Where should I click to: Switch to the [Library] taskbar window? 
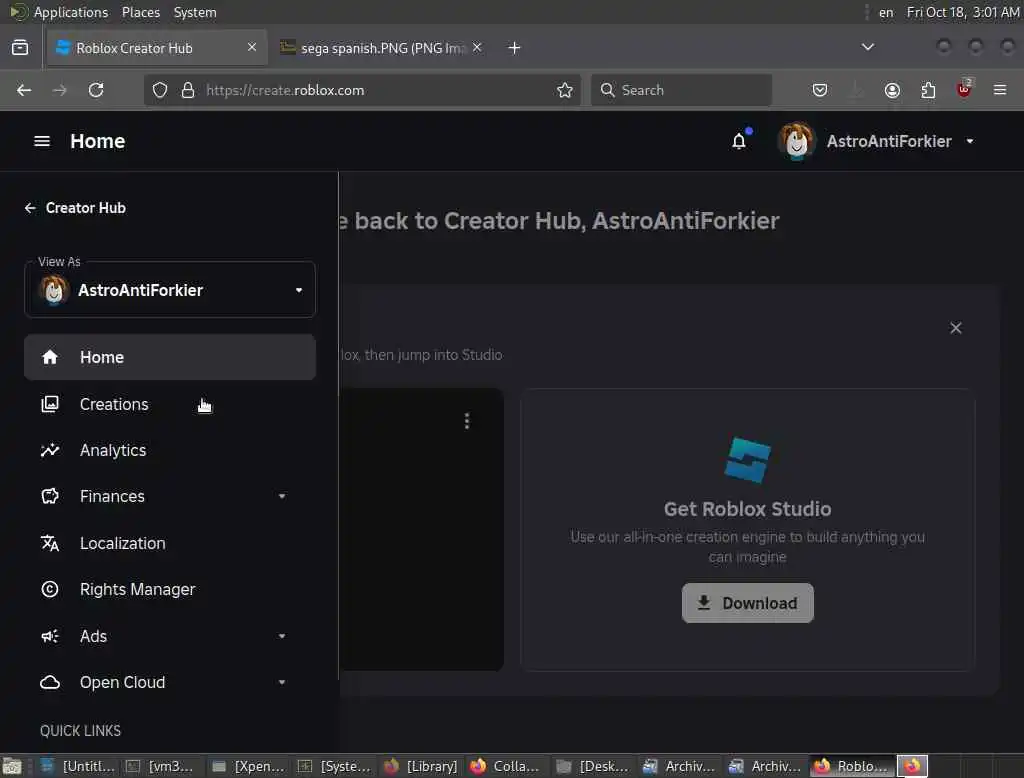(x=421, y=766)
